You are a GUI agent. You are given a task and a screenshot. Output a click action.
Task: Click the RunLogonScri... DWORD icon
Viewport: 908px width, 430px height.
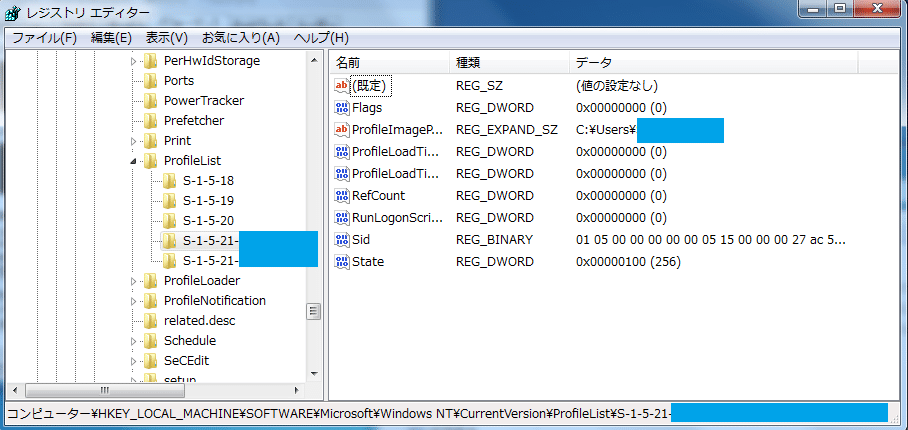click(x=342, y=218)
